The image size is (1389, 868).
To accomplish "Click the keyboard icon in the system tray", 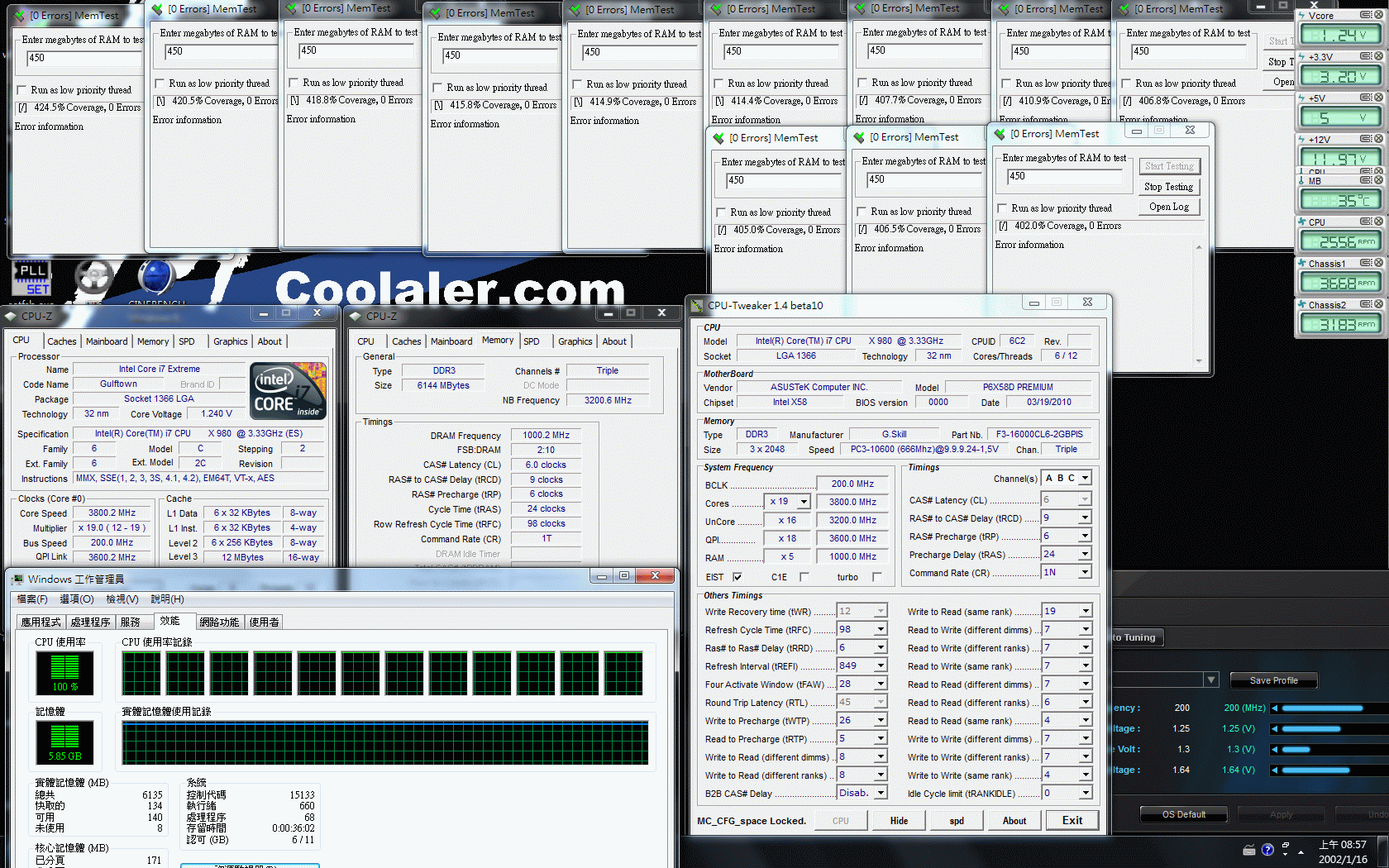I will [x=1249, y=850].
